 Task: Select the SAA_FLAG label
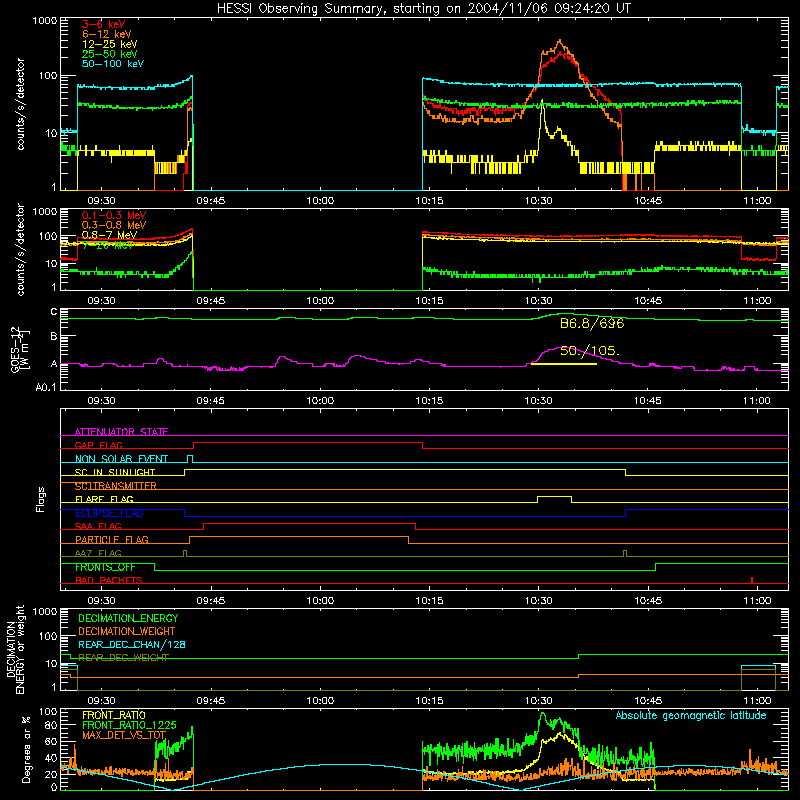coord(98,527)
